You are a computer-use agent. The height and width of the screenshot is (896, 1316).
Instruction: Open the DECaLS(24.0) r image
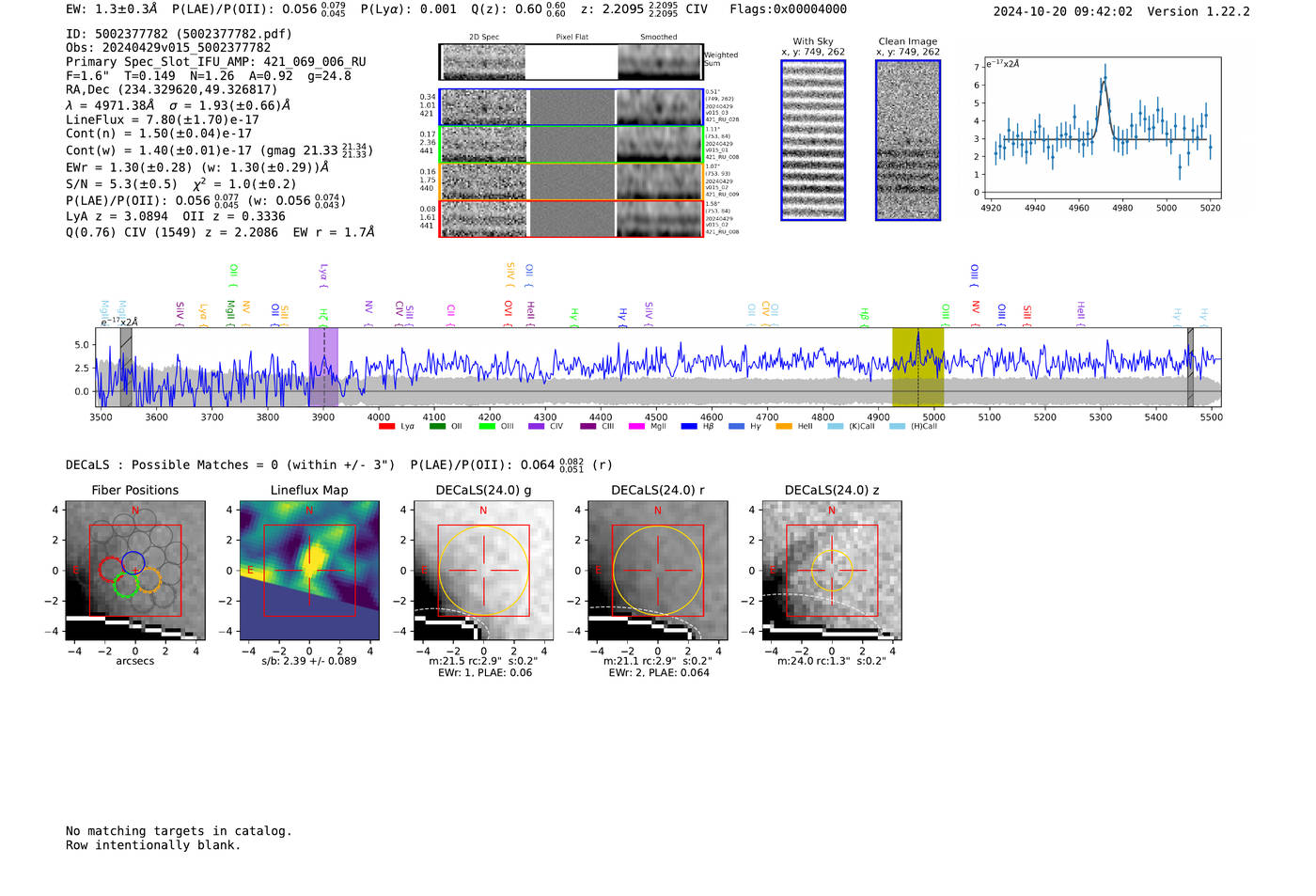click(657, 571)
